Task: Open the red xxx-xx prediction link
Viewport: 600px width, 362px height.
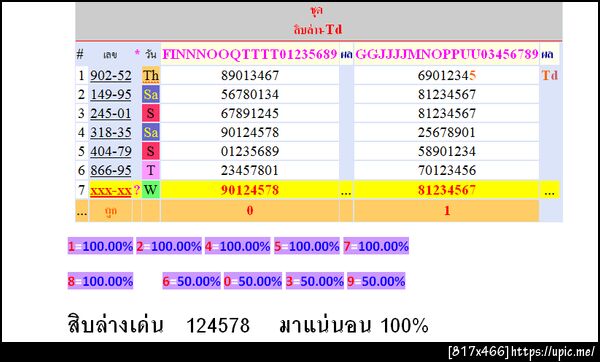Action: [111, 190]
